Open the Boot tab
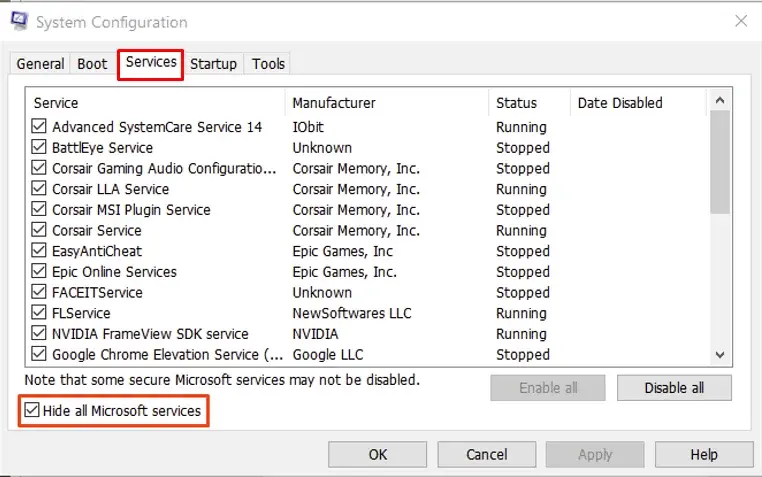762x477 pixels. 92,64
